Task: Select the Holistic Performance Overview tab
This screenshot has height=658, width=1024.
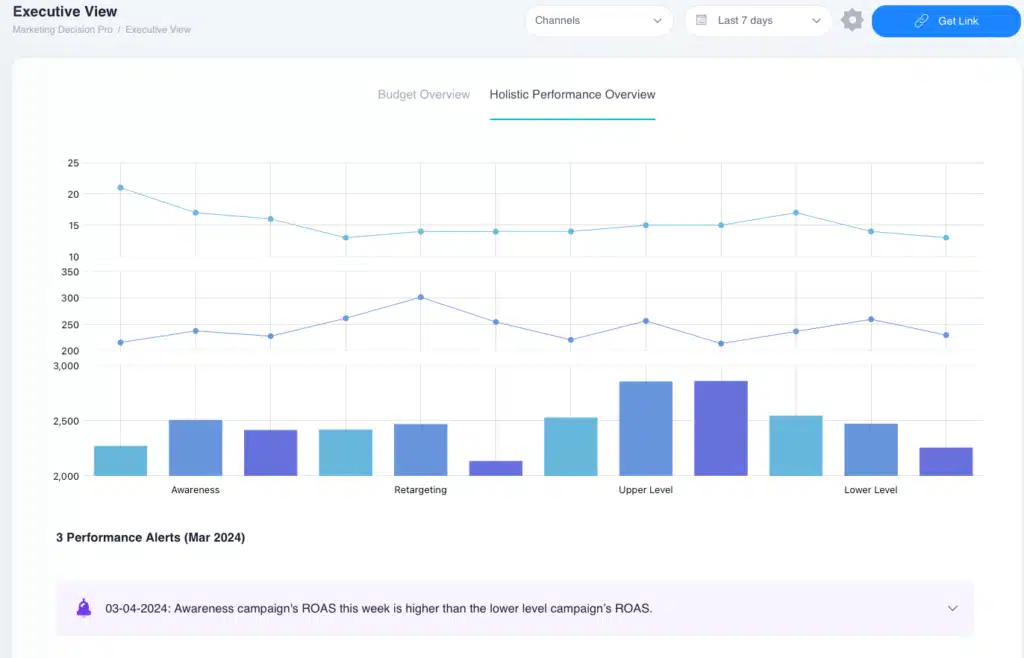Action: click(x=572, y=94)
